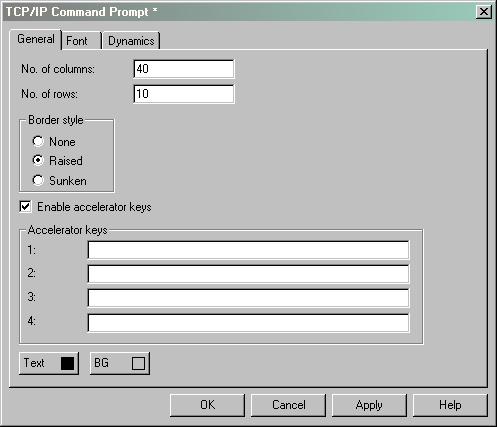Open Help for this dialog
Image resolution: width=497 pixels, height=427 pixels.
450,405
